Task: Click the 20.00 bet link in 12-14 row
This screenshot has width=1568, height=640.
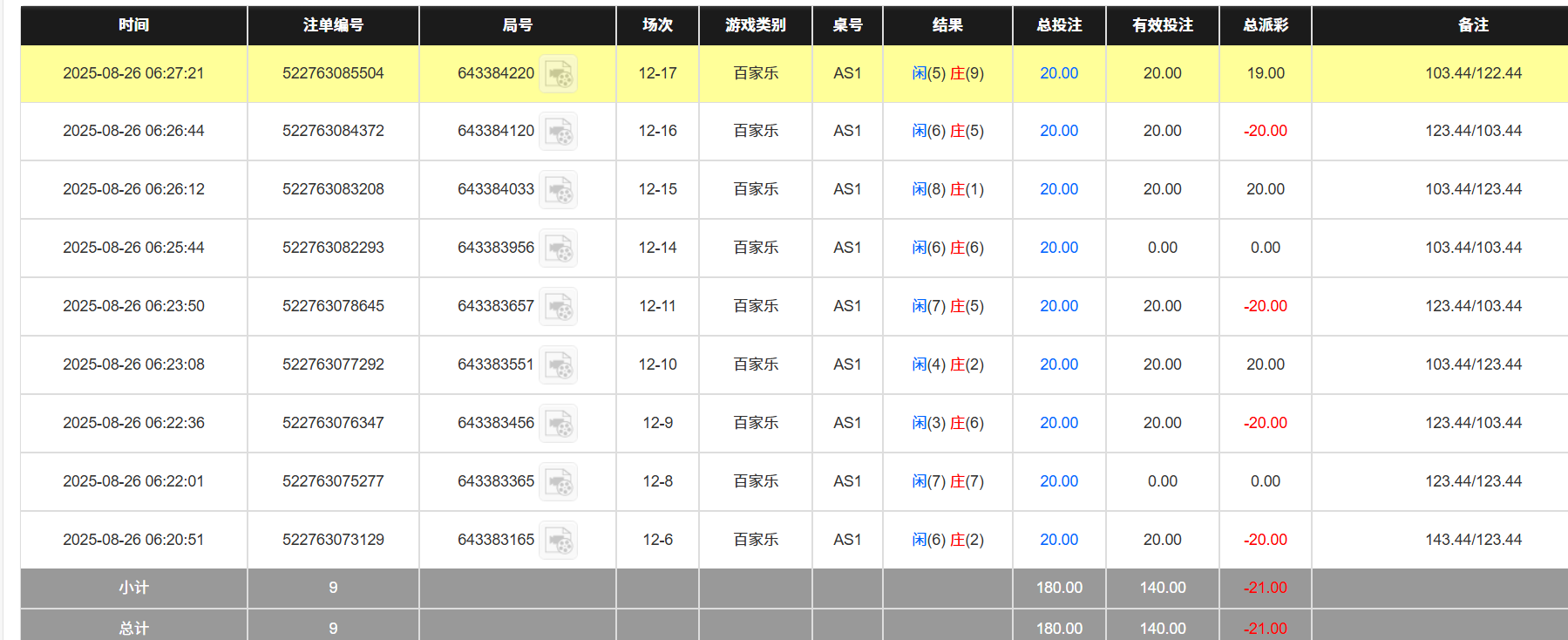Action: coord(1058,248)
